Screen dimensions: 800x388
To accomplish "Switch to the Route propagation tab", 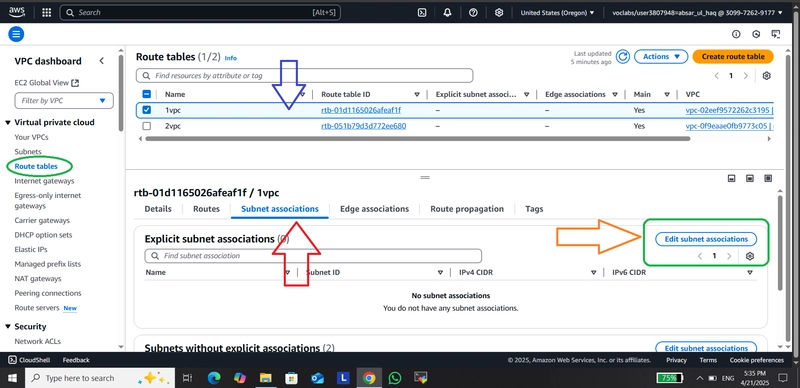I will coord(467,209).
